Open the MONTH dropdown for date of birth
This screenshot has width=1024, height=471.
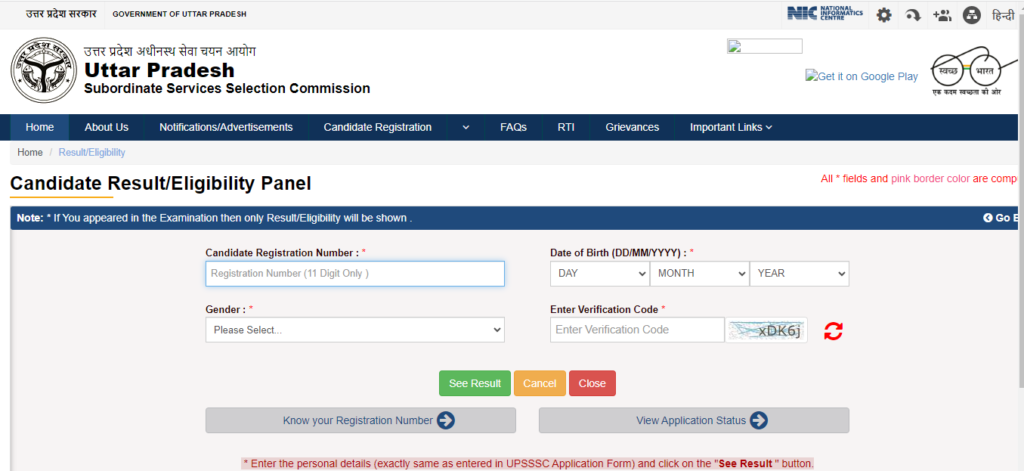(699, 273)
